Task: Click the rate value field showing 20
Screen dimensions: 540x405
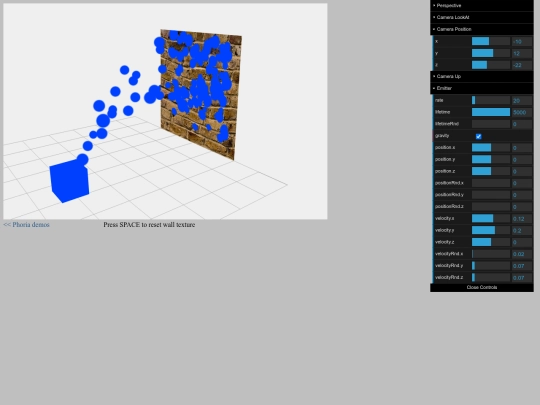Action: pyautogui.click(x=522, y=100)
